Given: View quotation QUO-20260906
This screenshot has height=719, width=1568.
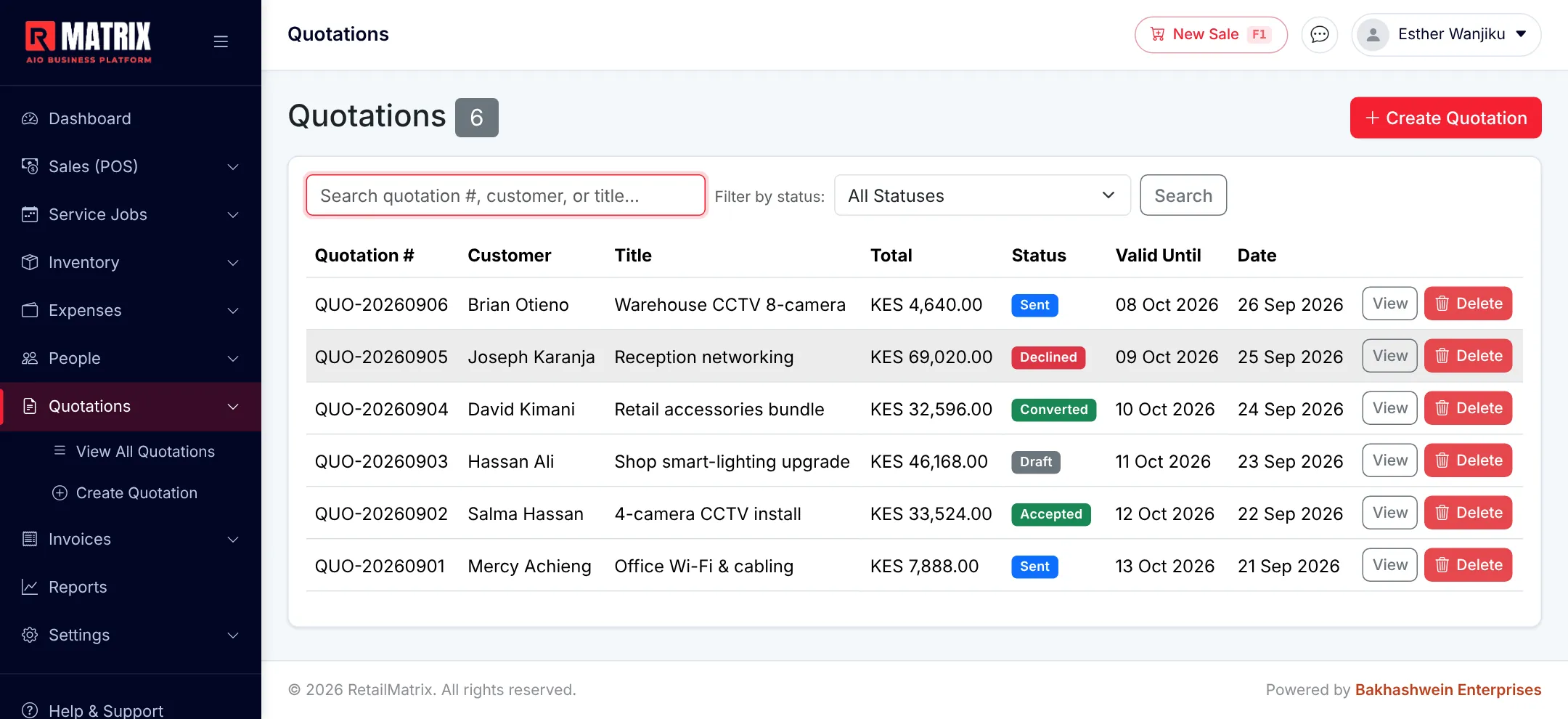Looking at the screenshot, I should pyautogui.click(x=1389, y=304).
